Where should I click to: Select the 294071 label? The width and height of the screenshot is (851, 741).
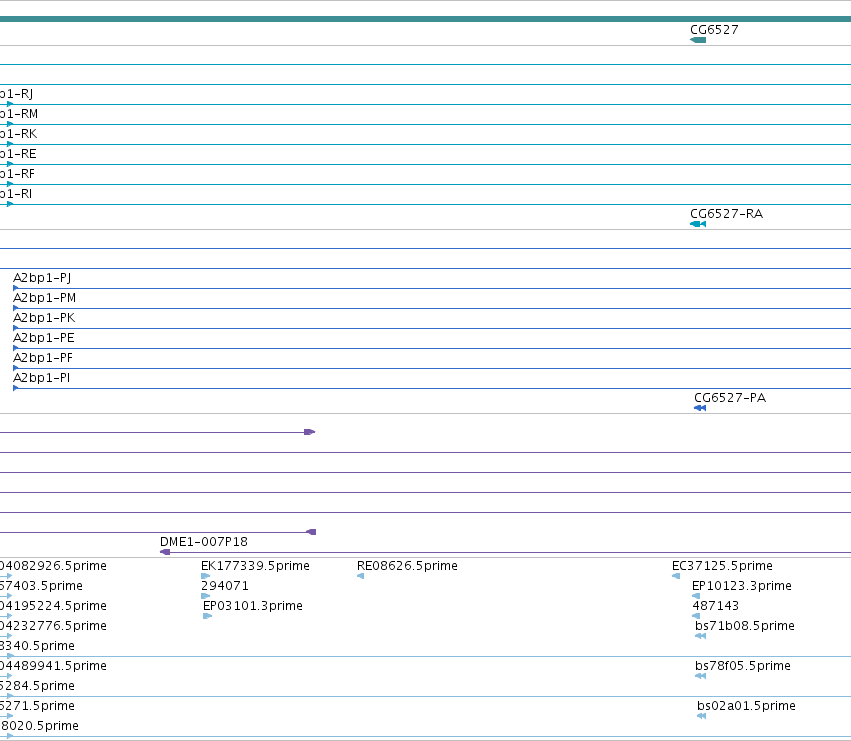point(225,586)
